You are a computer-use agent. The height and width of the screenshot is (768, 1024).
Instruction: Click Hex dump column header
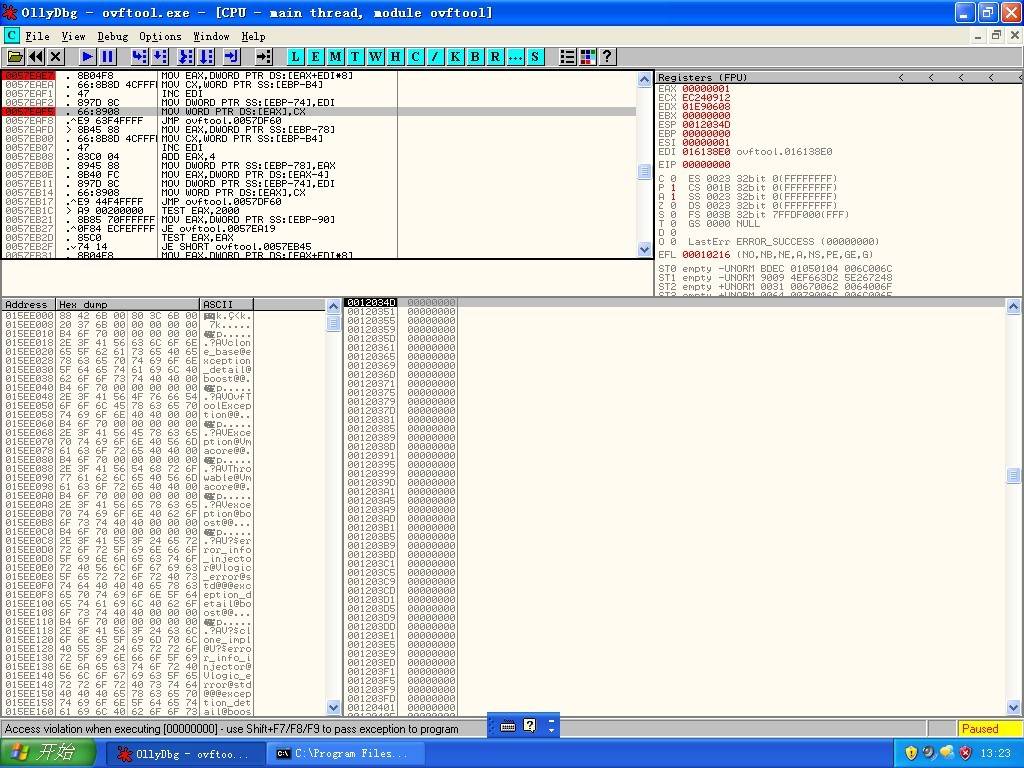127,304
